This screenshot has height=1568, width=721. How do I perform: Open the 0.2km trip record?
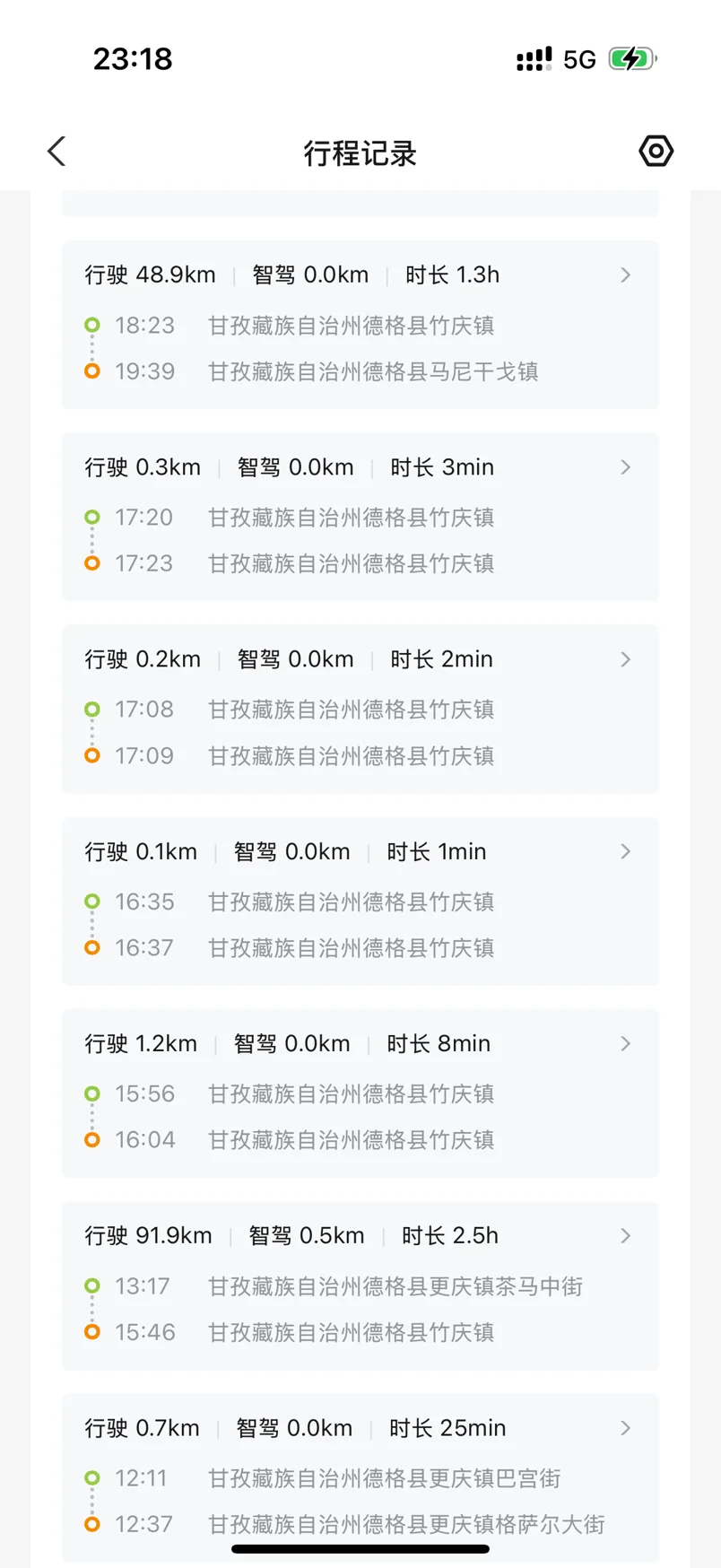coord(360,709)
